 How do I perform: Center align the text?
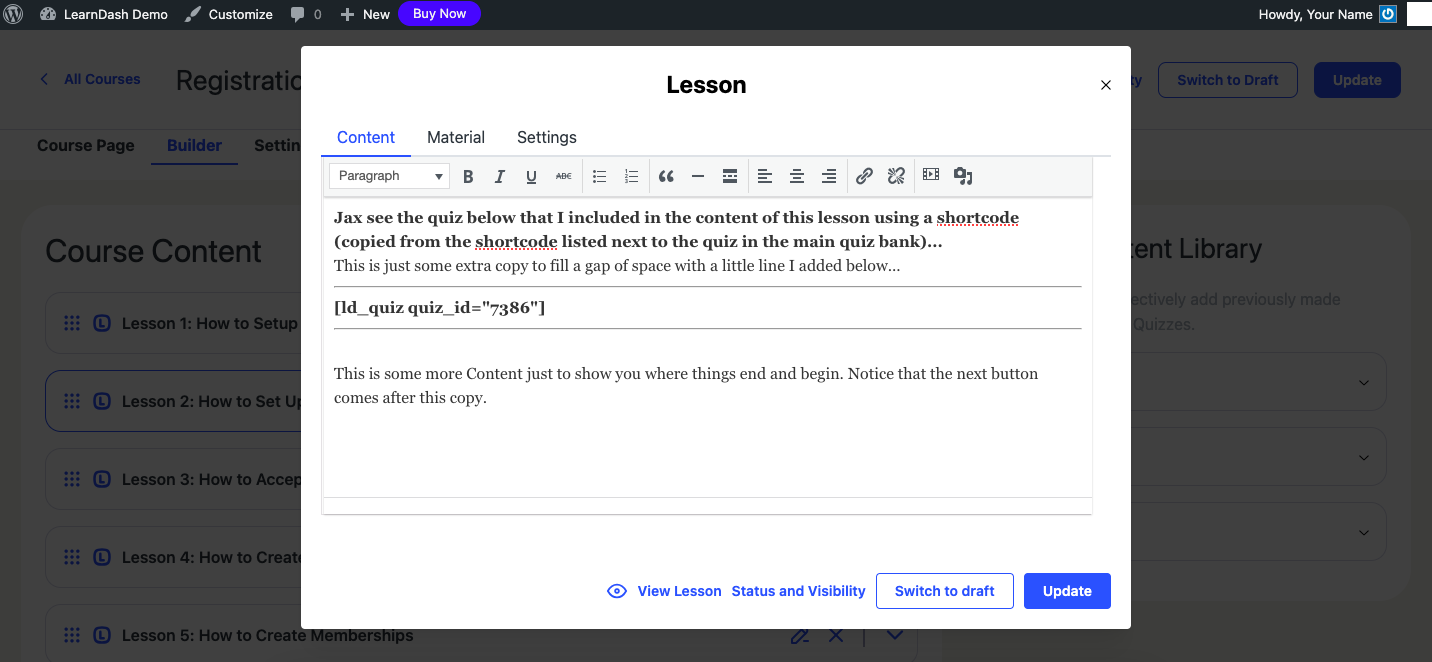coord(797,177)
